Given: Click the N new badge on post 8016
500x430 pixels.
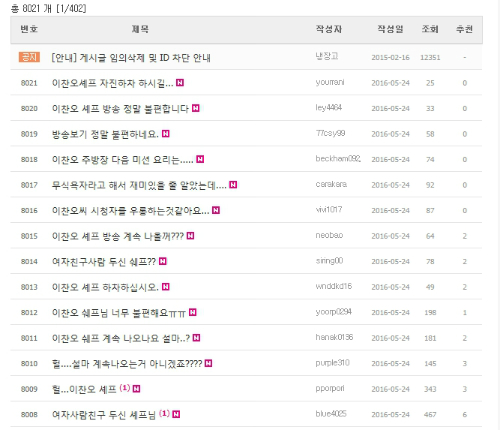Looking at the screenshot, I should (x=216, y=210).
